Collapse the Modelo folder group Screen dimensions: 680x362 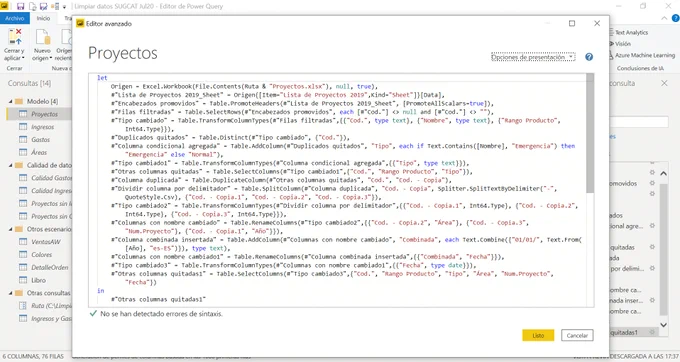(11, 101)
